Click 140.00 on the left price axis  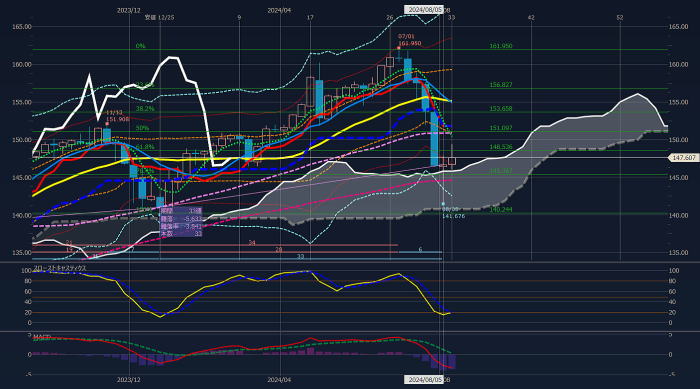coord(21,215)
